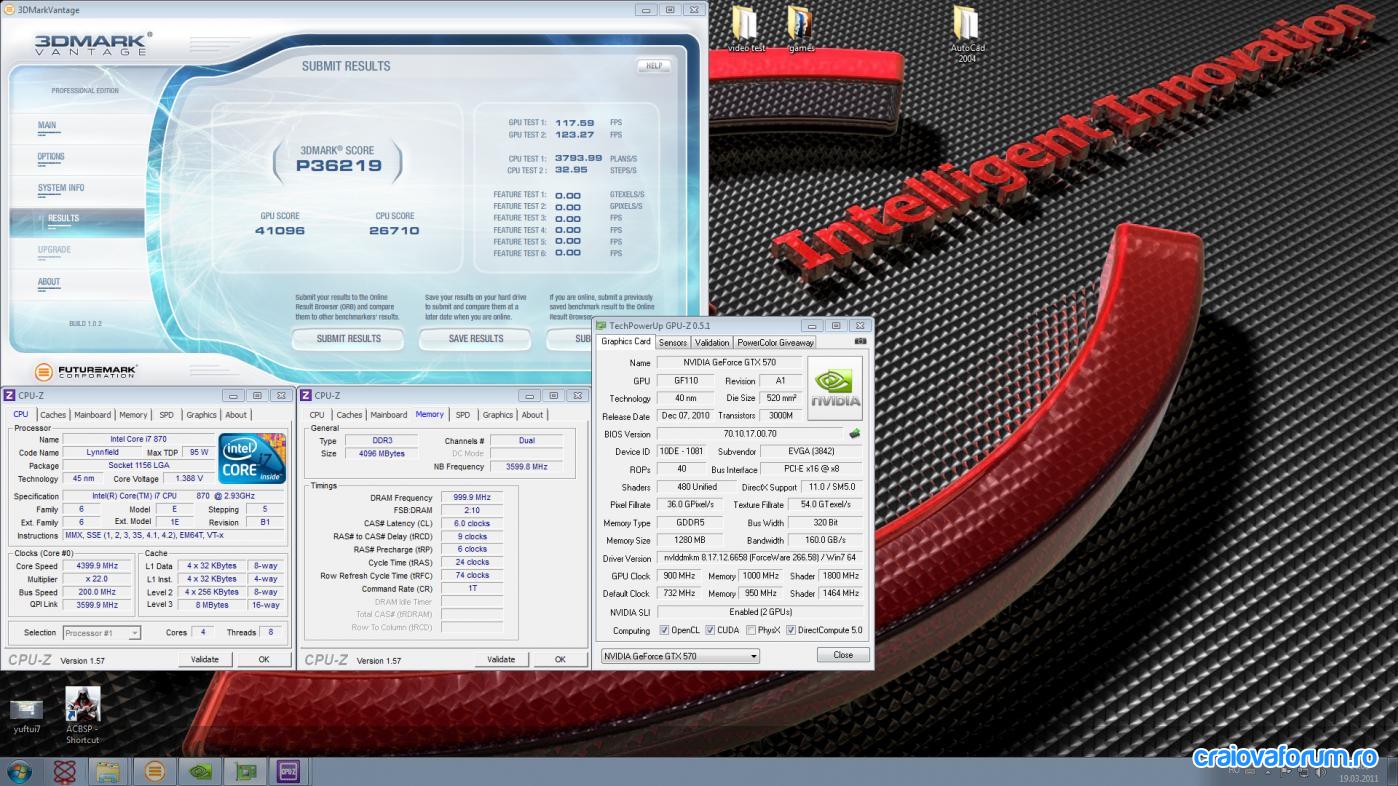The height and width of the screenshot is (786, 1398).
Task: Switch to CPU-Z purple taskbar icon
Action: click(x=288, y=771)
